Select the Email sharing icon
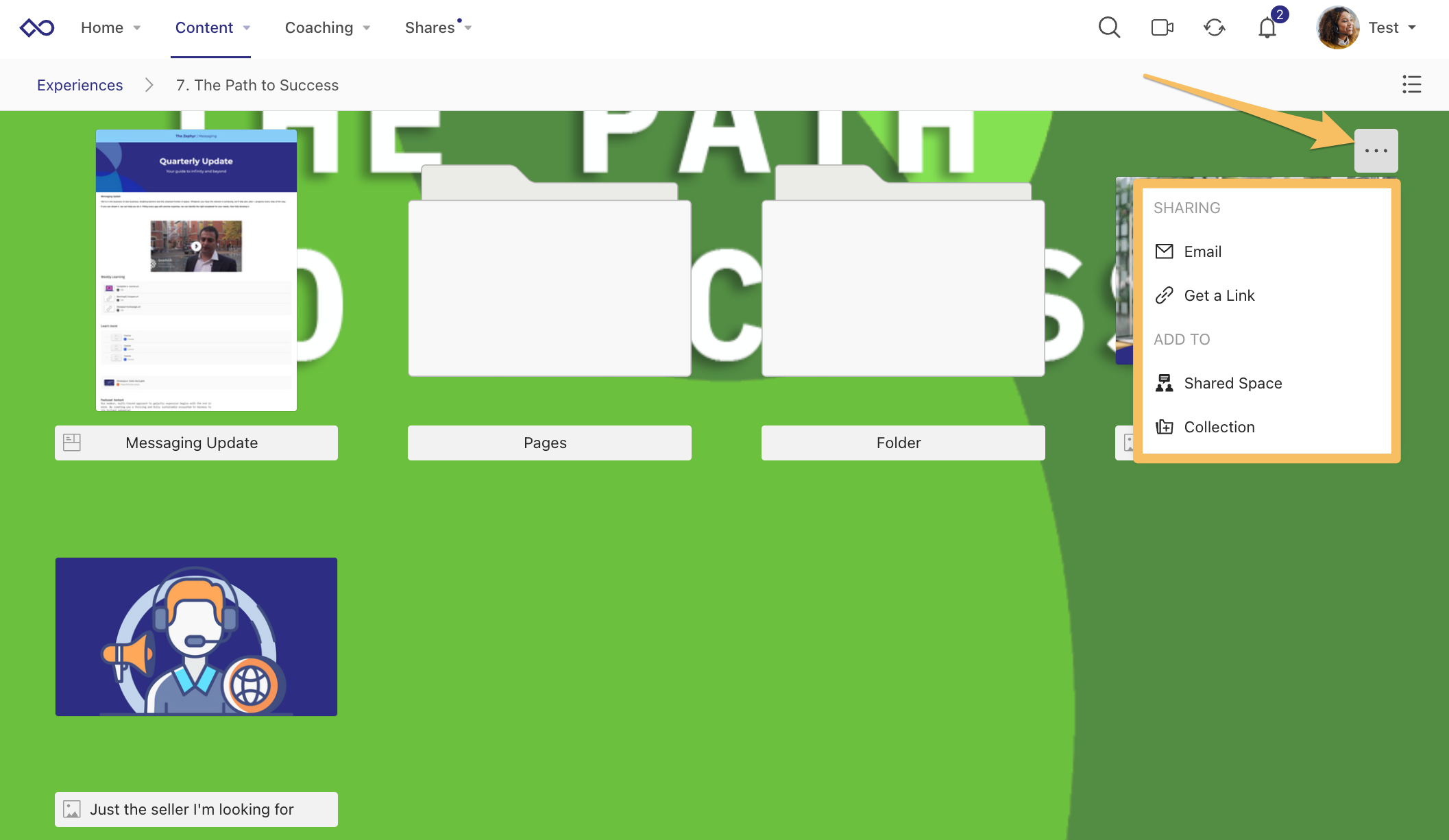Screen dimensions: 1449x840 [x=1164, y=251]
